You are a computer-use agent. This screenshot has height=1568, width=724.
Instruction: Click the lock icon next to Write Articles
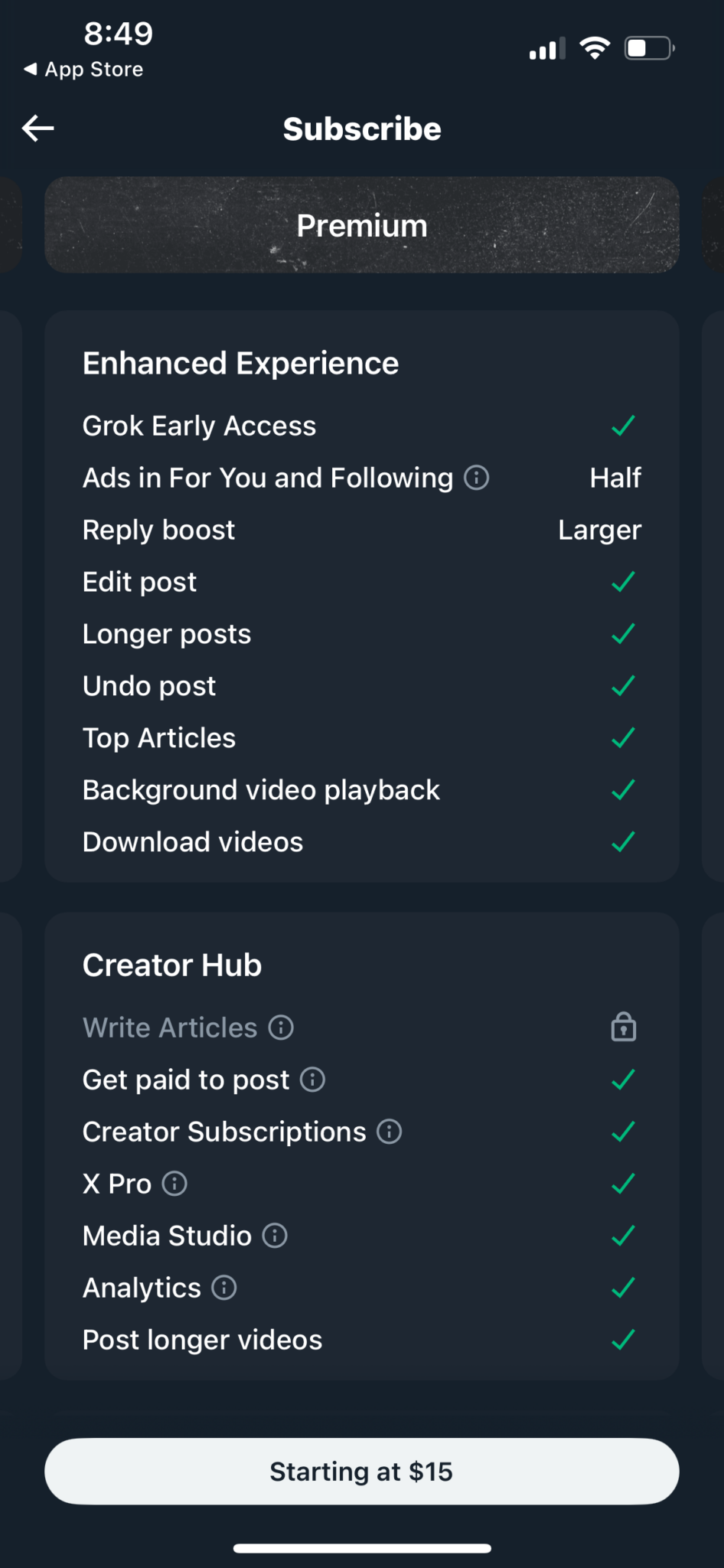624,1027
